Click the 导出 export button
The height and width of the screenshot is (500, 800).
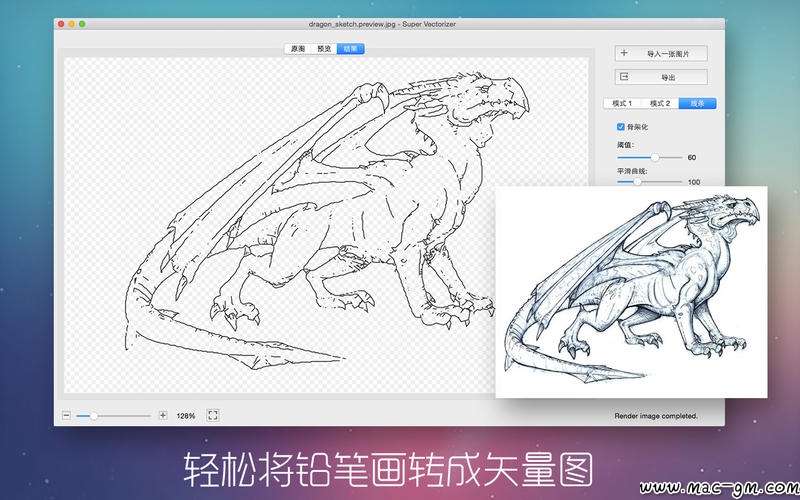pos(661,77)
